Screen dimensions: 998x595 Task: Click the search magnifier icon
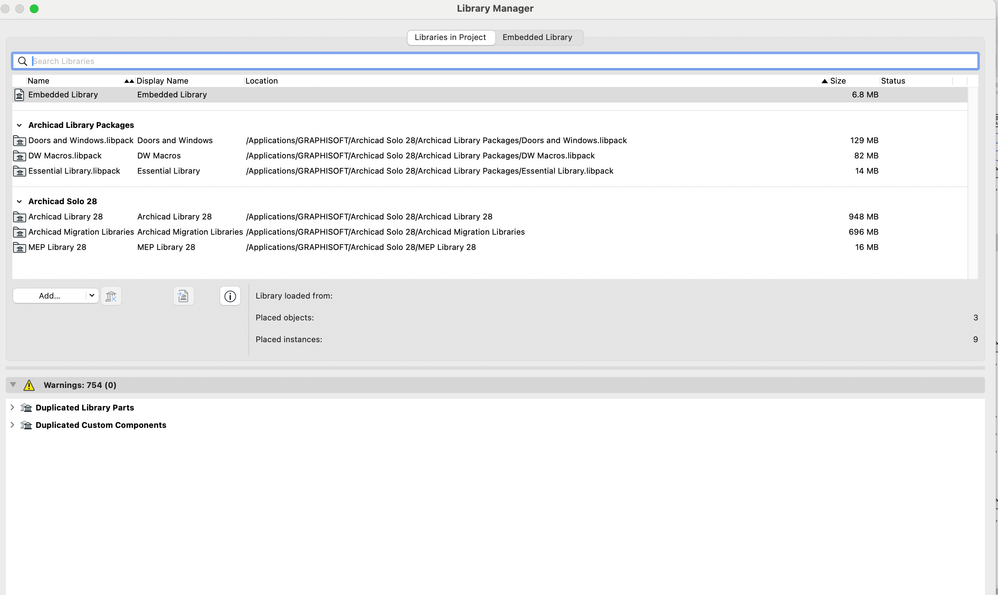pyautogui.click(x=22, y=60)
